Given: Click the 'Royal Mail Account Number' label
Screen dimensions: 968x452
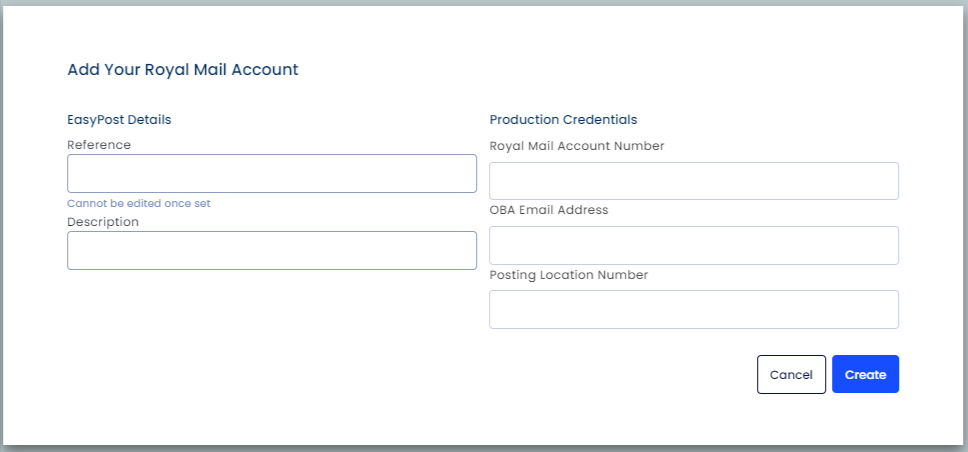Looking at the screenshot, I should tap(577, 146).
